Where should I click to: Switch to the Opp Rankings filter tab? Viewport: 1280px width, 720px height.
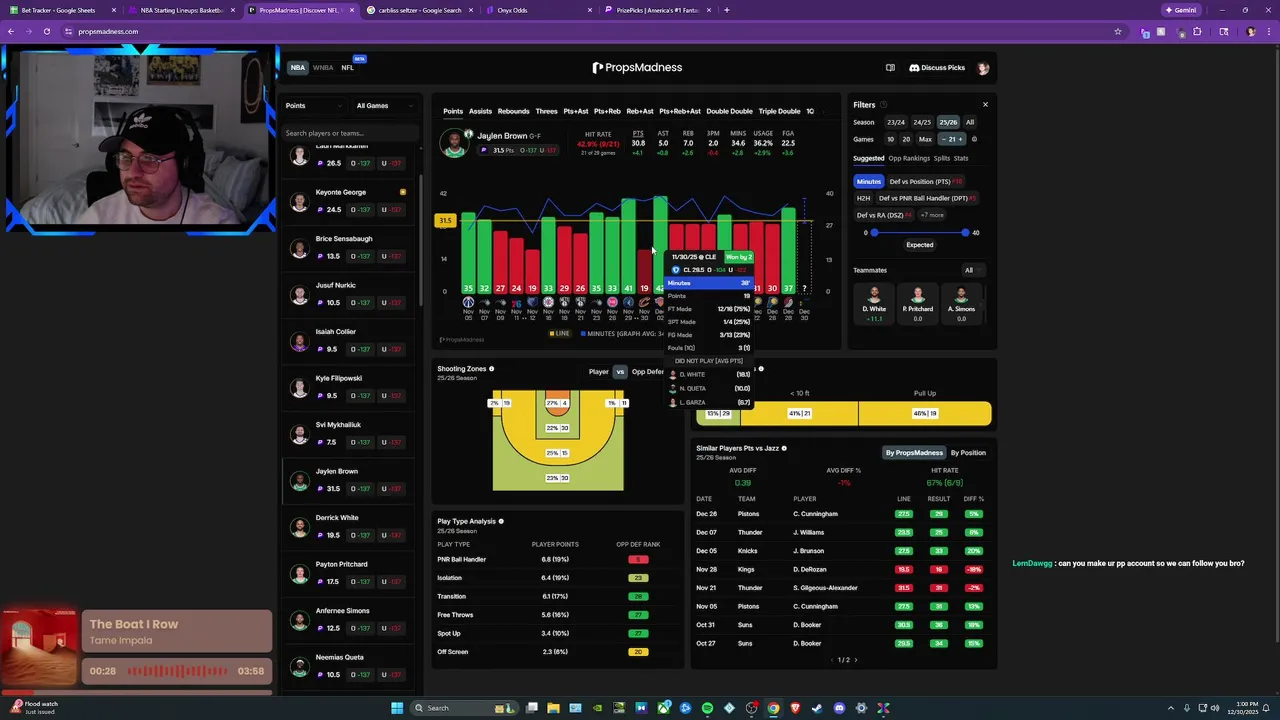909,158
